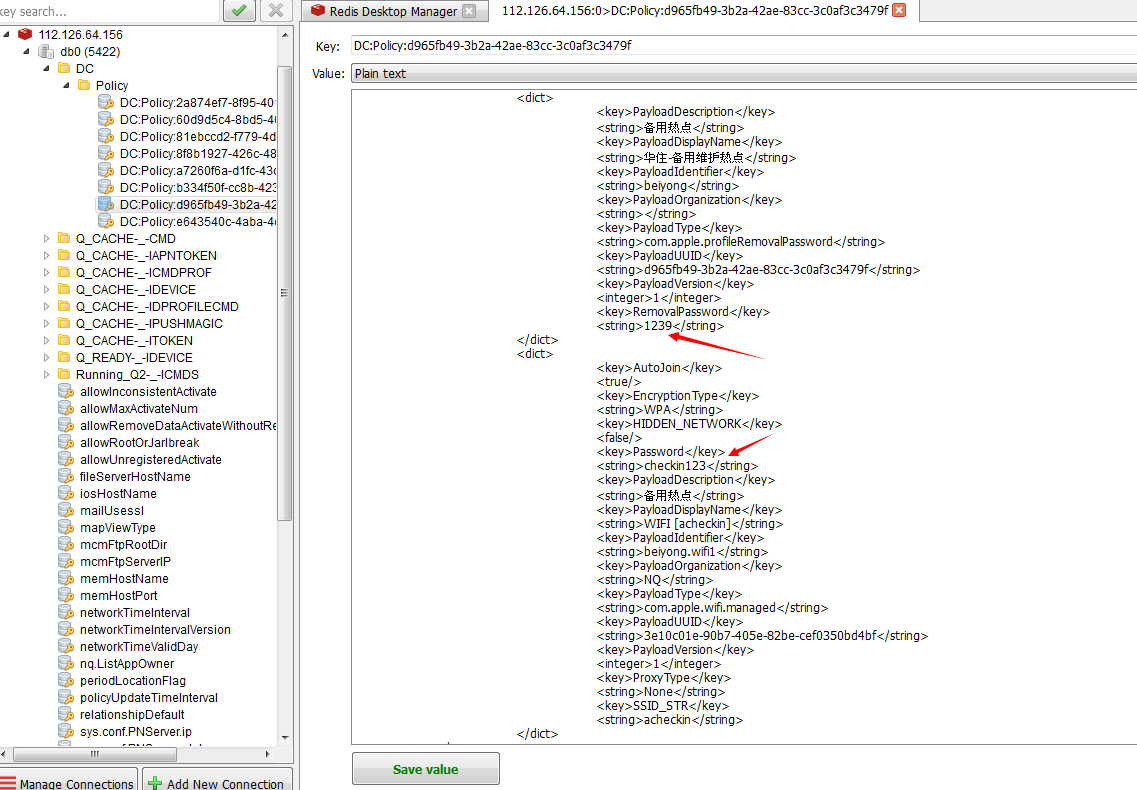Click the green plus Add New Connection icon
This screenshot has width=1137, height=790.
pyautogui.click(x=154, y=783)
